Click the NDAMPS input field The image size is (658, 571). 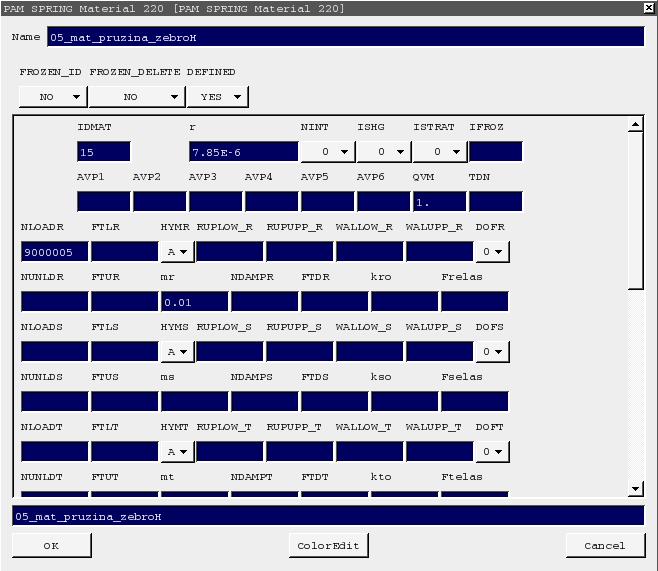click(265, 402)
